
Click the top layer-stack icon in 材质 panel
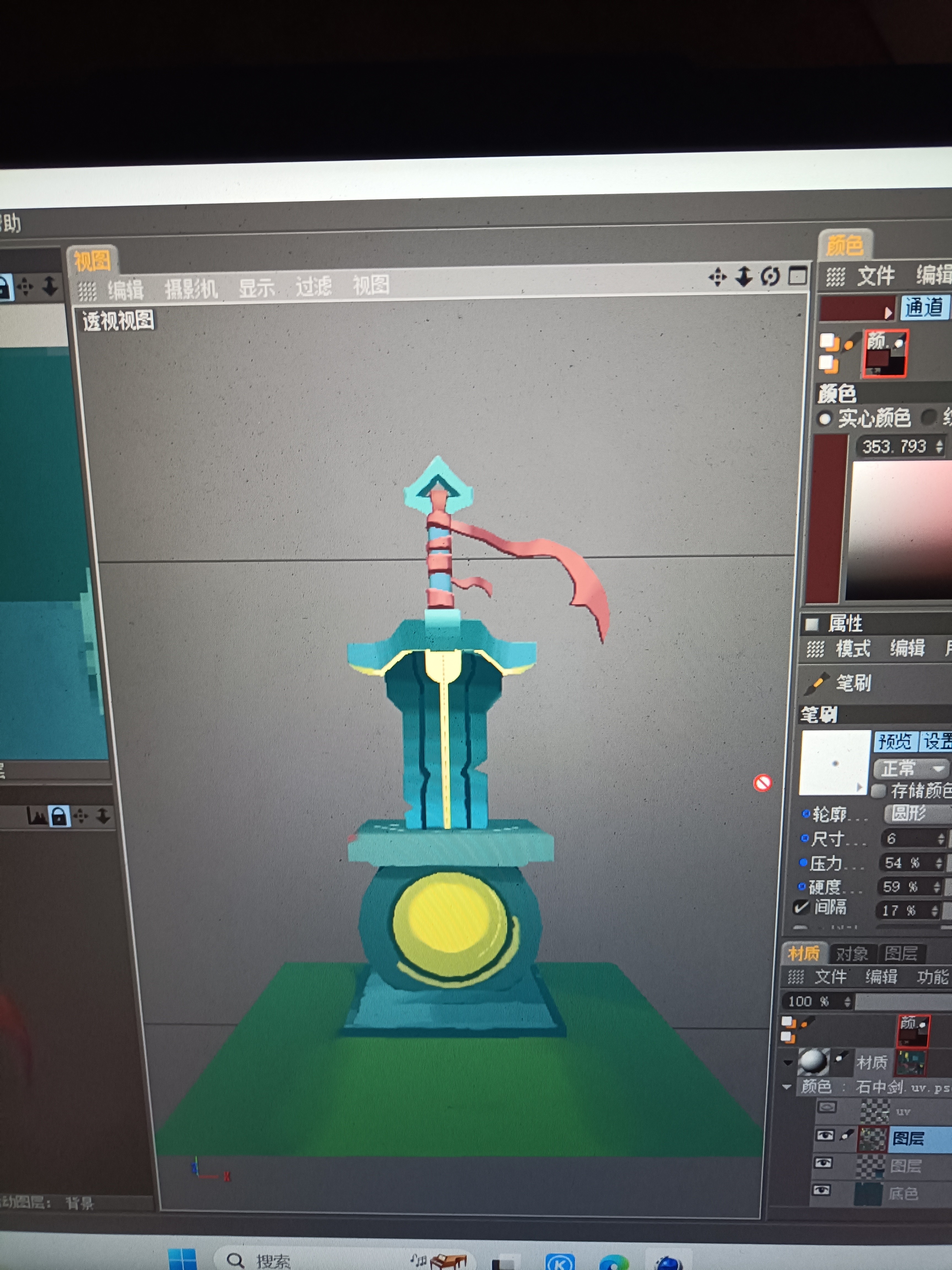[788, 1023]
